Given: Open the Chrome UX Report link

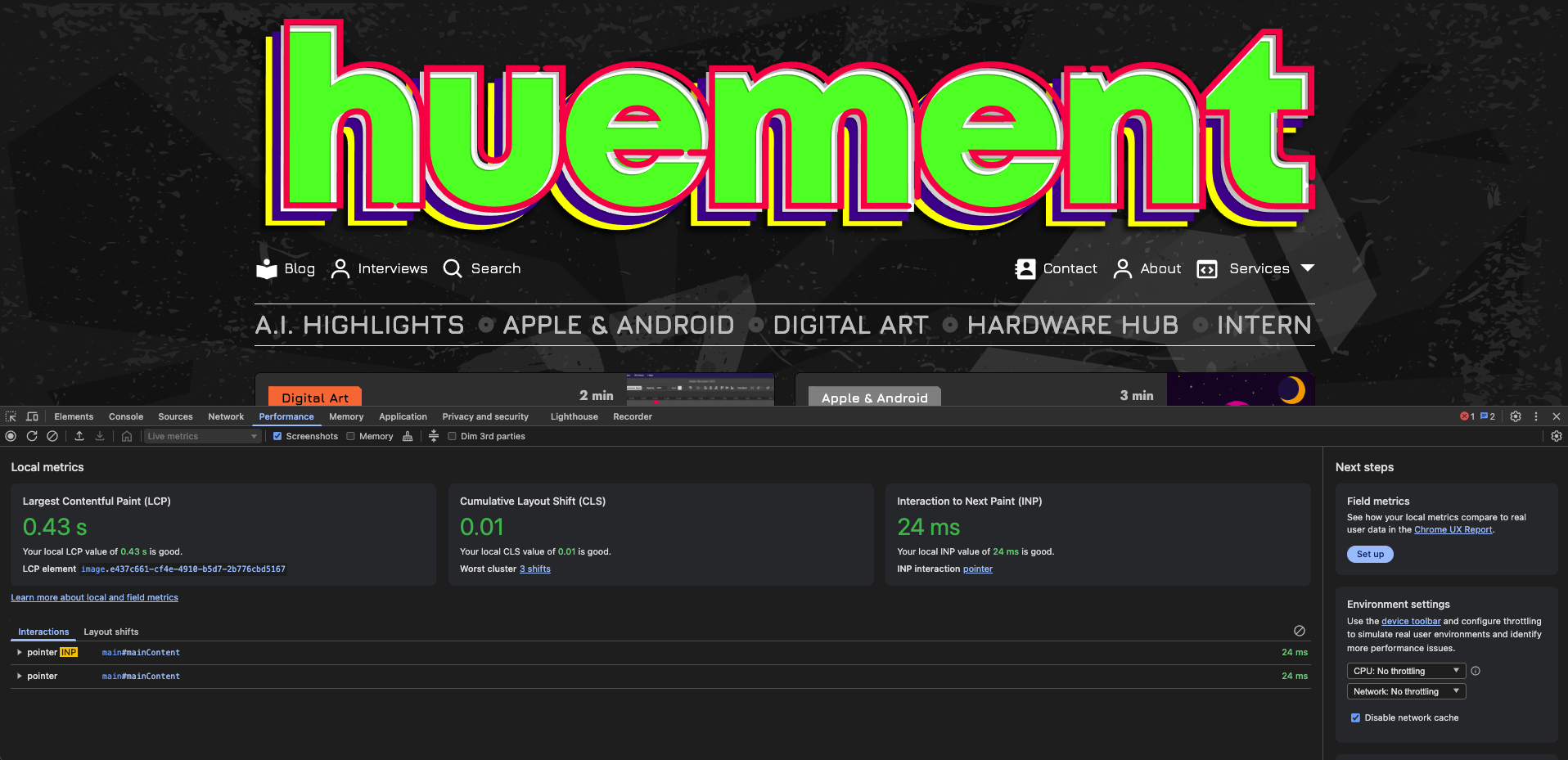Looking at the screenshot, I should pyautogui.click(x=1453, y=529).
